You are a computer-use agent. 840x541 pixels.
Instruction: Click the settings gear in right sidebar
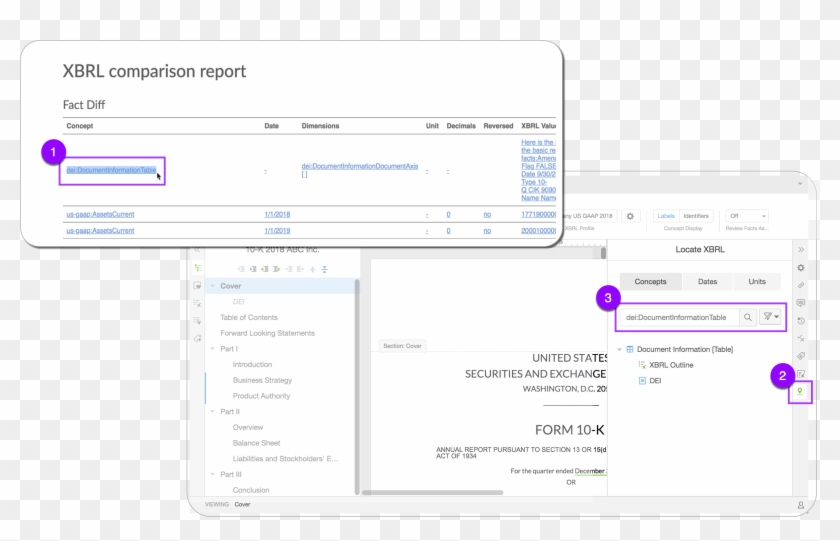click(x=800, y=268)
